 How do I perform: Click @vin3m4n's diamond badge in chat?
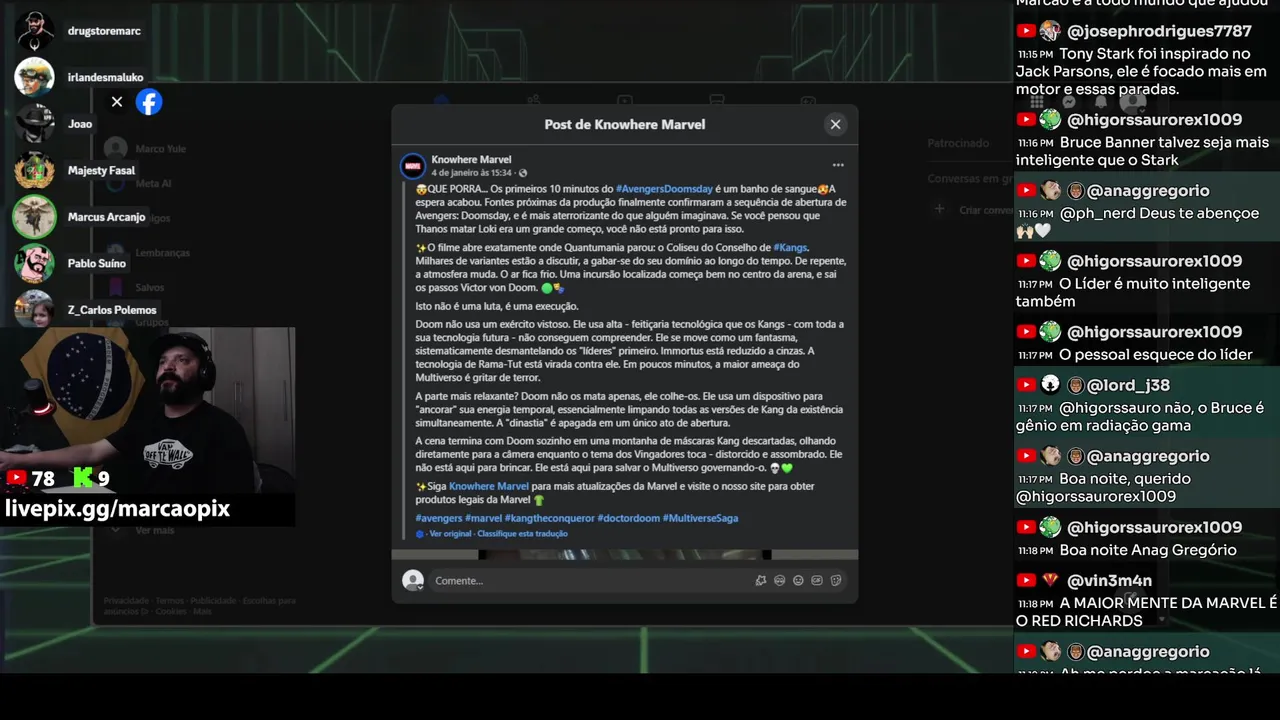click(1050, 580)
